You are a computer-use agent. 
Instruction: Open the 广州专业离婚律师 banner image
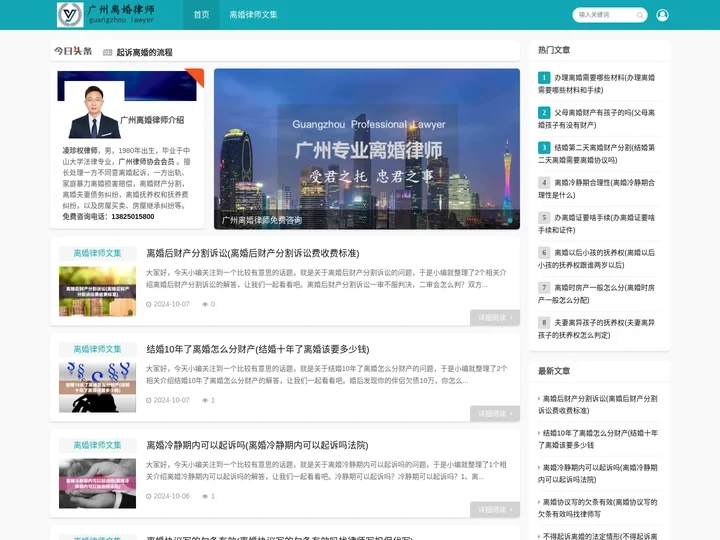[367, 149]
